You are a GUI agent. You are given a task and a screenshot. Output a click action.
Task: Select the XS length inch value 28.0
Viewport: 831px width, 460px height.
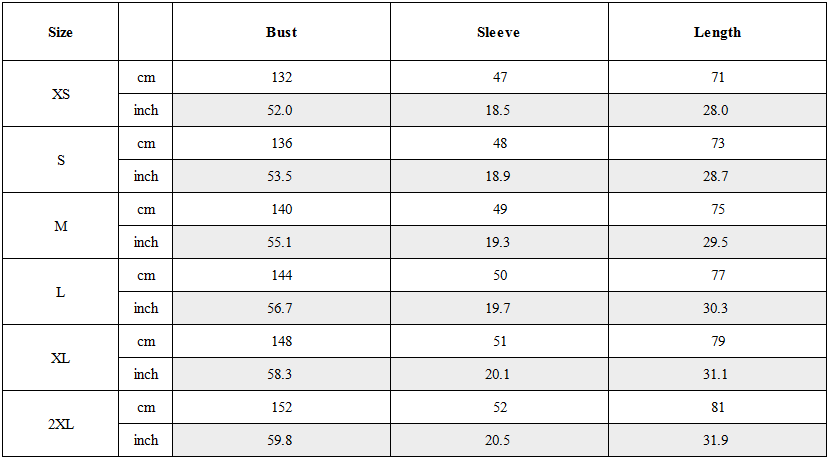(x=717, y=110)
